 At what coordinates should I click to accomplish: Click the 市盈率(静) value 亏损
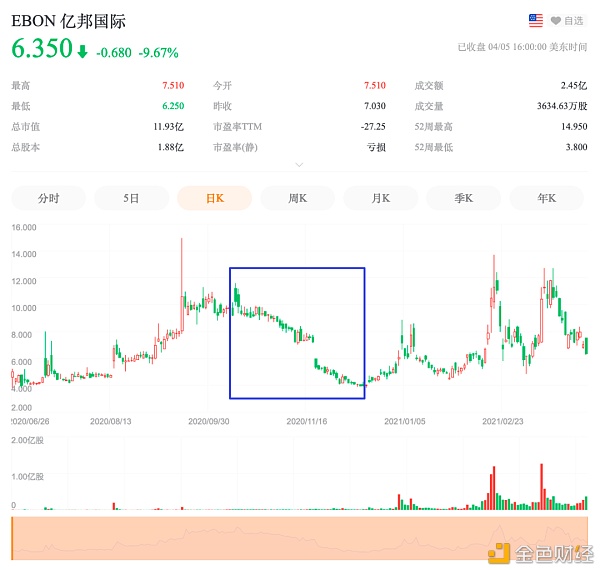377,147
